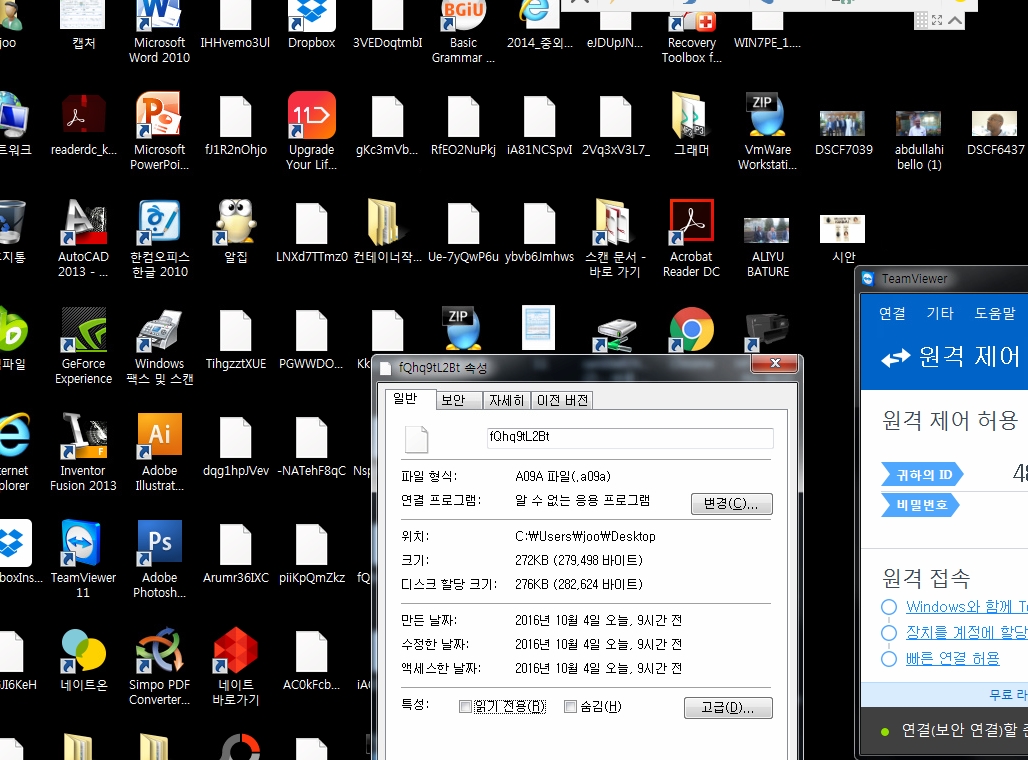Viewport: 1028px width, 760px height.
Task: Select the 장치를 계정에 할당 radio option
Action: click(889, 633)
